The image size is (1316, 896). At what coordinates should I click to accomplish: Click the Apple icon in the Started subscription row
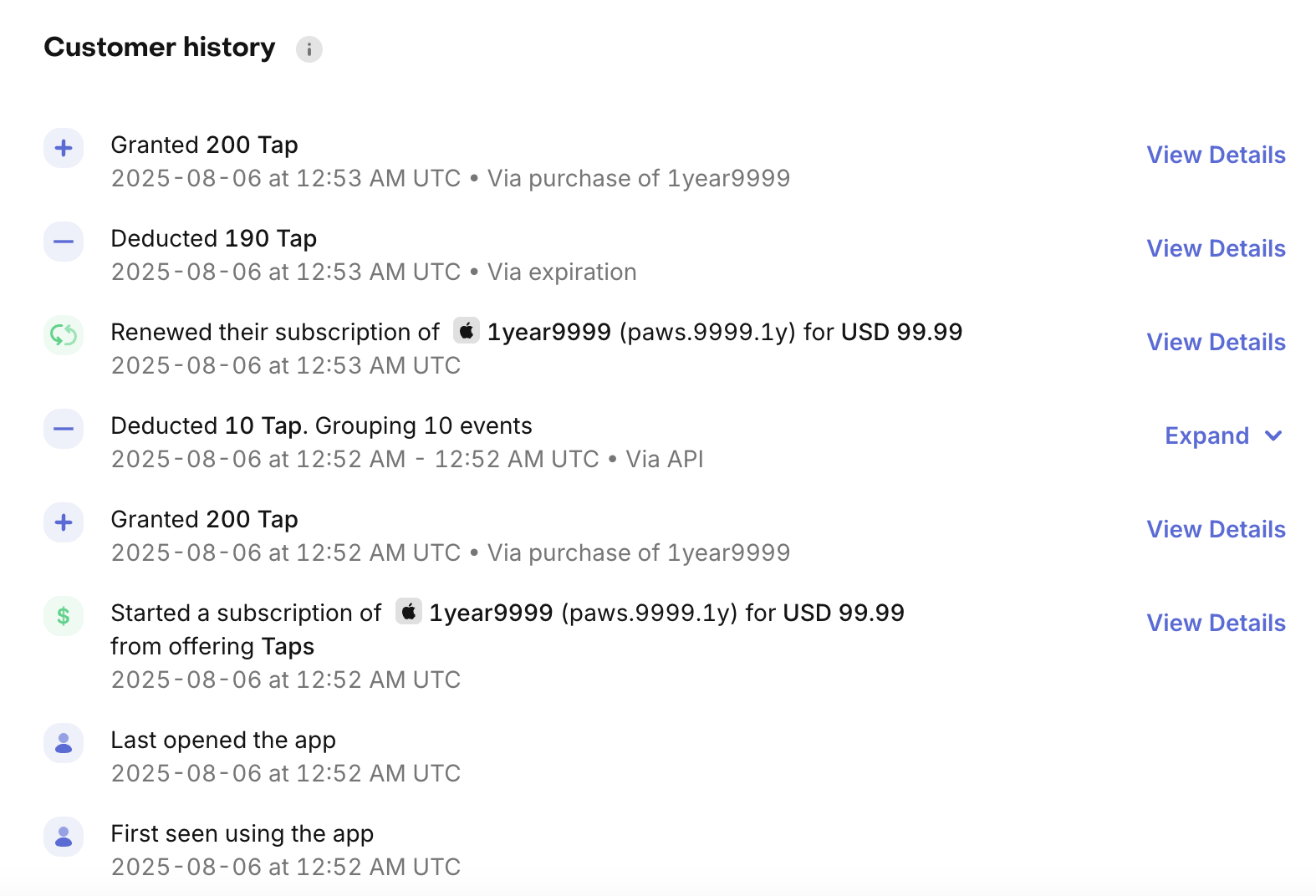pyautogui.click(x=409, y=612)
